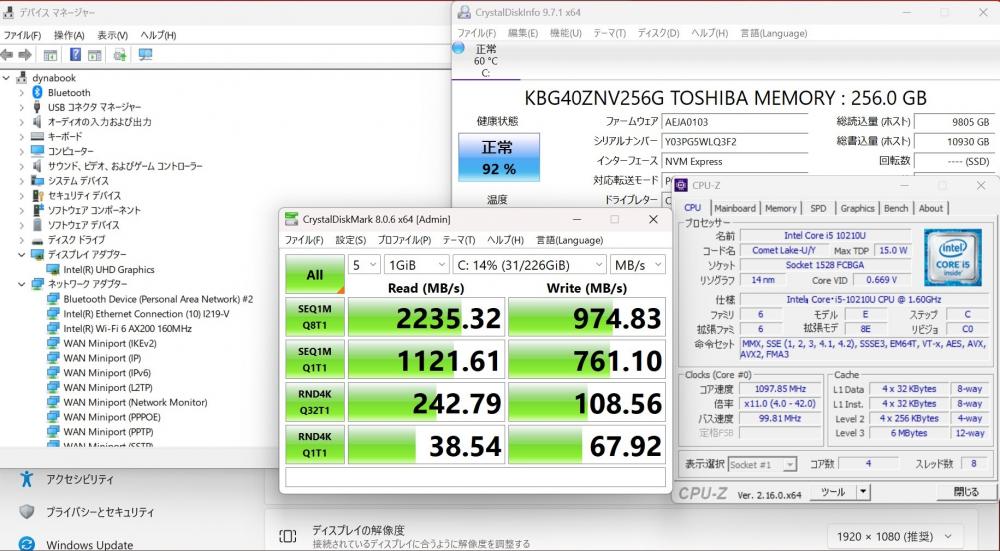This screenshot has height=551, width=1000.
Task: Click the blue help icon in Device Manager toolbar
Action: (x=75, y=55)
